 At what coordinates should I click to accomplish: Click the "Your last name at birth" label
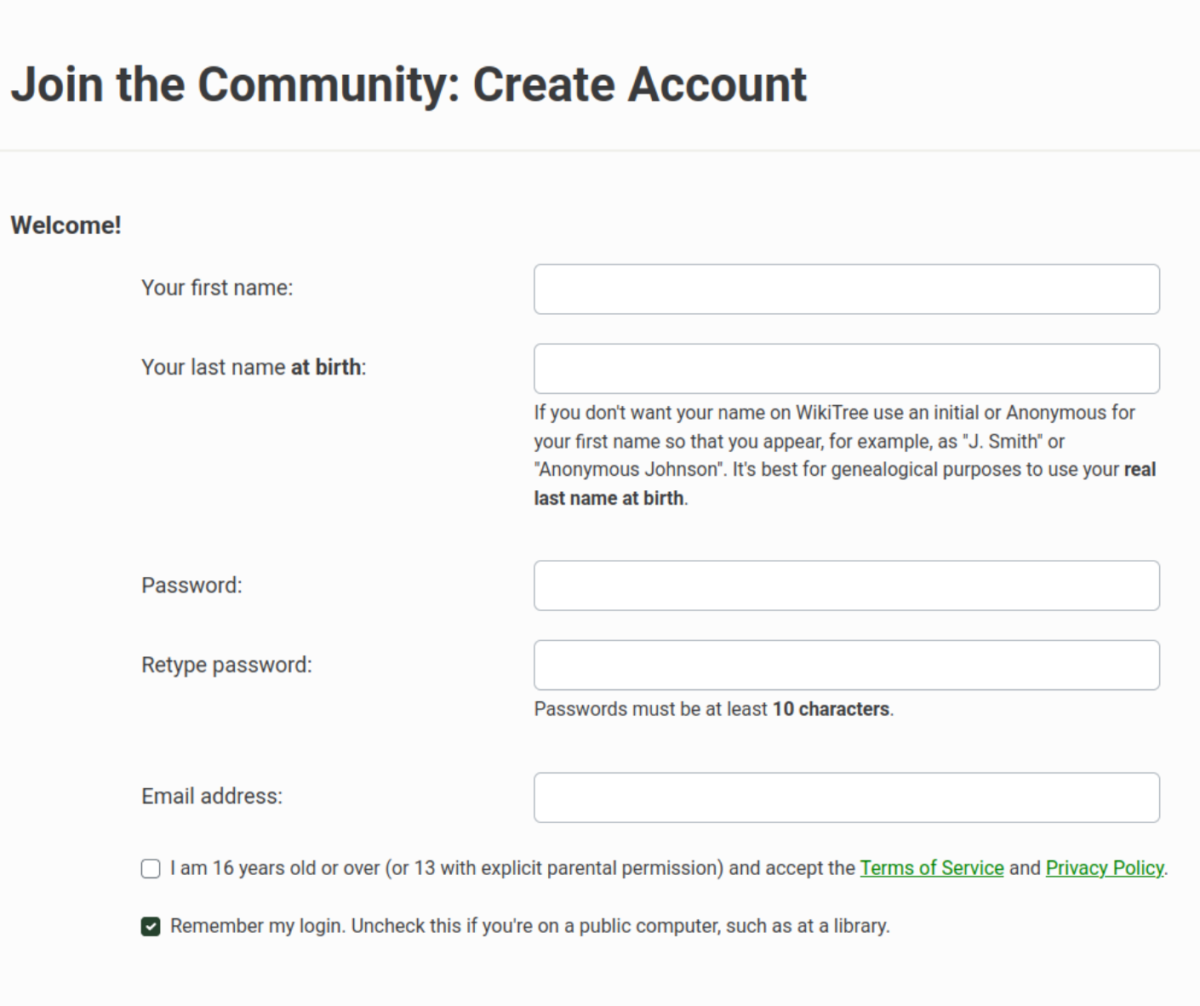coord(254,367)
